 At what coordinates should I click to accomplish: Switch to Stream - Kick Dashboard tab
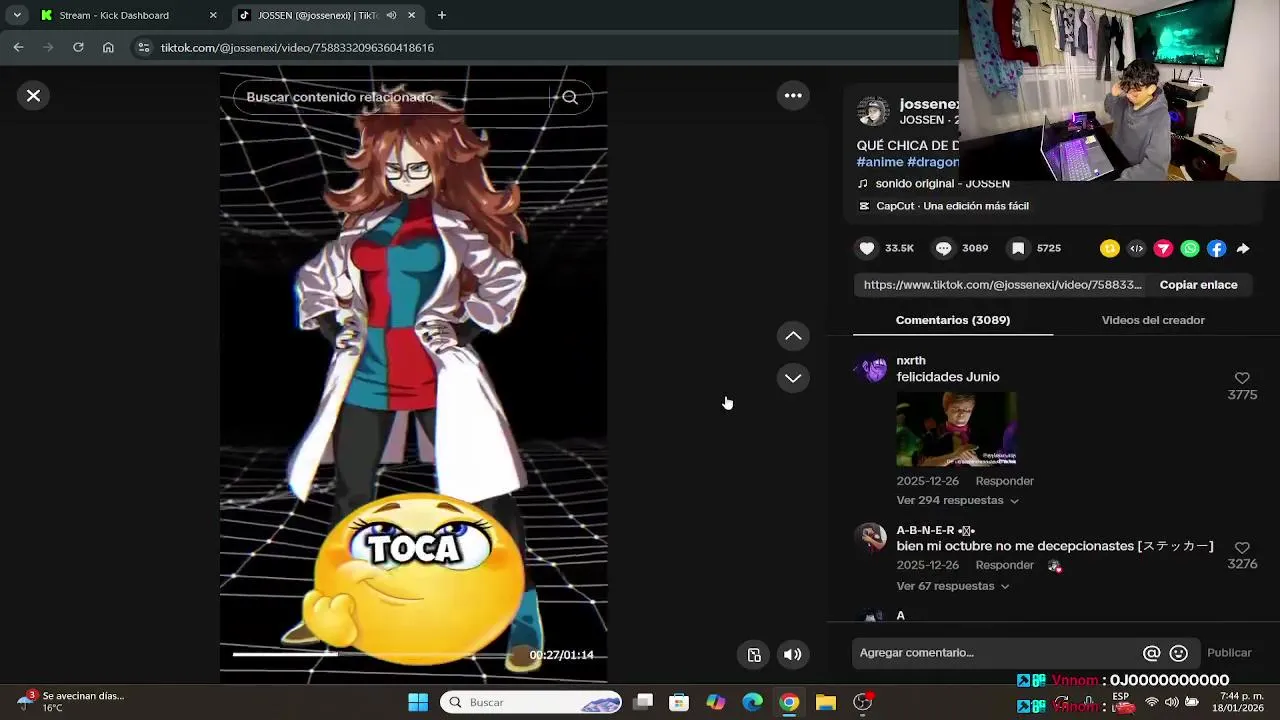coord(125,15)
